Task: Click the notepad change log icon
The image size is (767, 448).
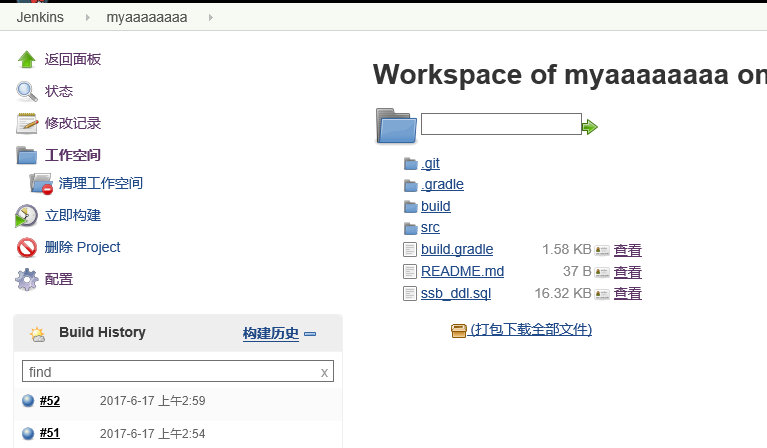Action: click(x=27, y=124)
